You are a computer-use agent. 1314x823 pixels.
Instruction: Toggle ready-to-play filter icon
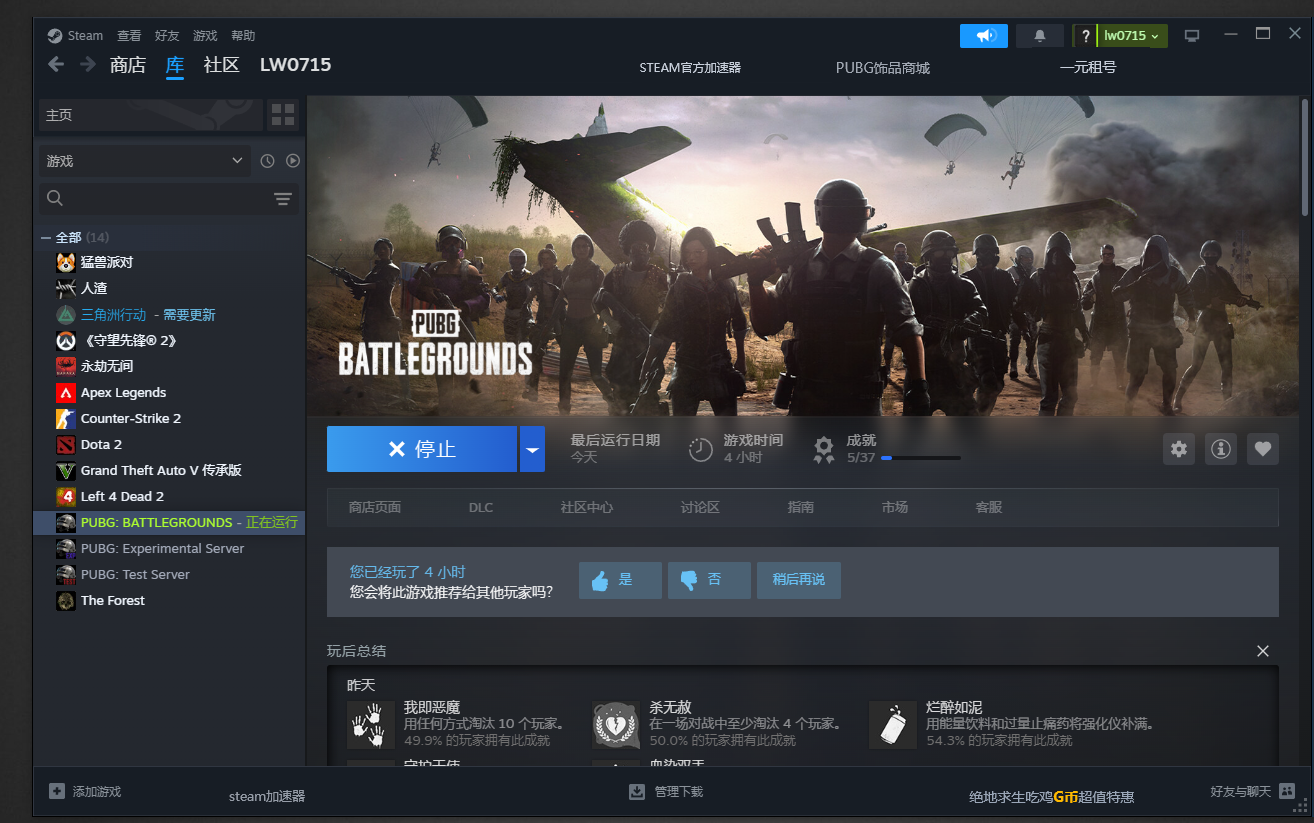coord(293,161)
